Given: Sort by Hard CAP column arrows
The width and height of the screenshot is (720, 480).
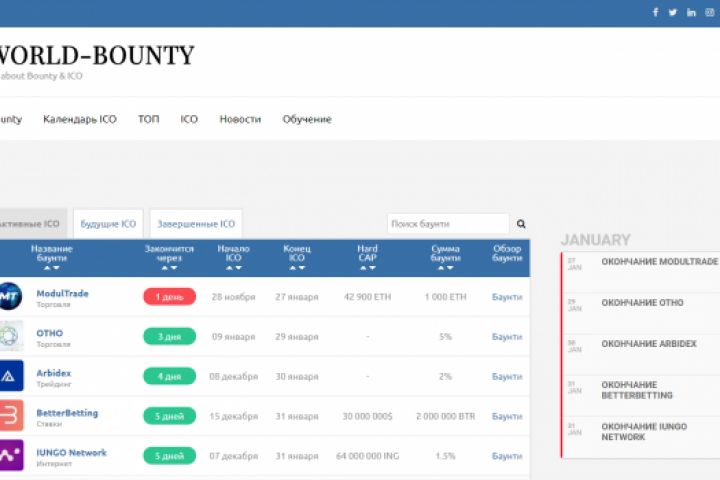Looking at the screenshot, I should (367, 268).
